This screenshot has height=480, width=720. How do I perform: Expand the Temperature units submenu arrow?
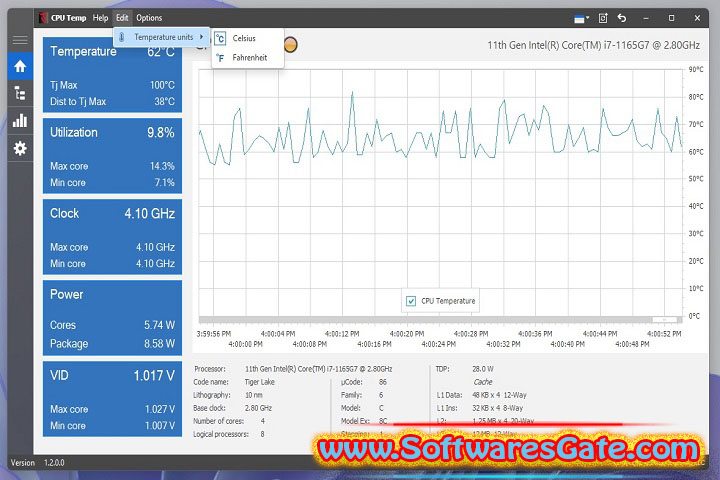(201, 37)
